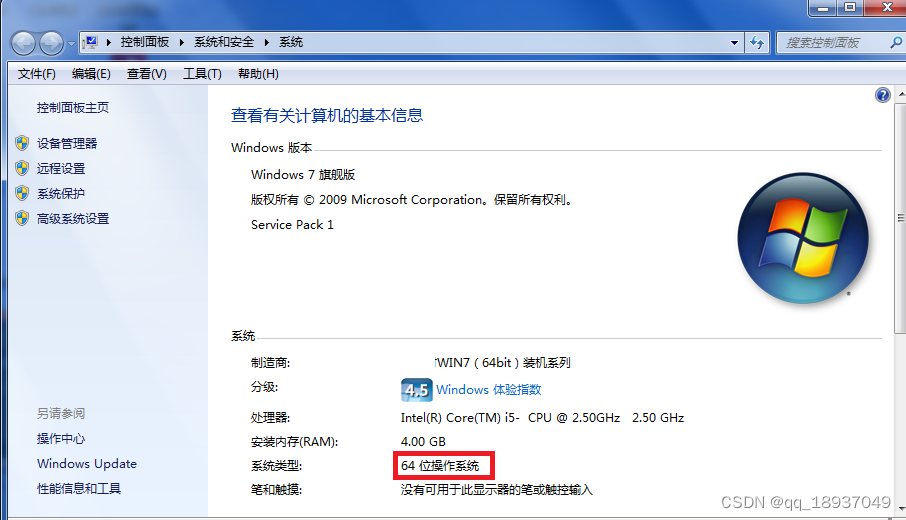Open the 文件(F) menu
906x520 pixels.
[x=36, y=74]
